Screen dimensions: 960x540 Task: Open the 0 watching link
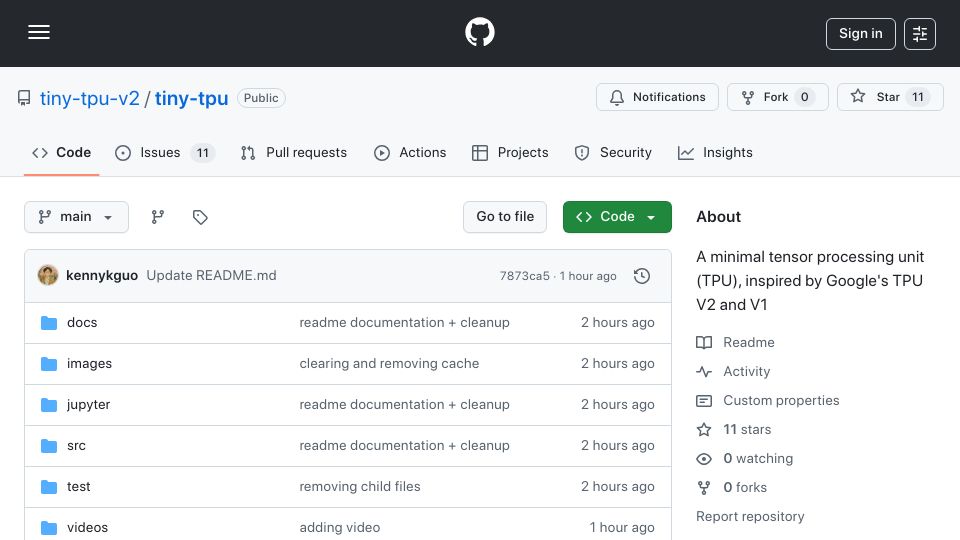click(x=758, y=459)
